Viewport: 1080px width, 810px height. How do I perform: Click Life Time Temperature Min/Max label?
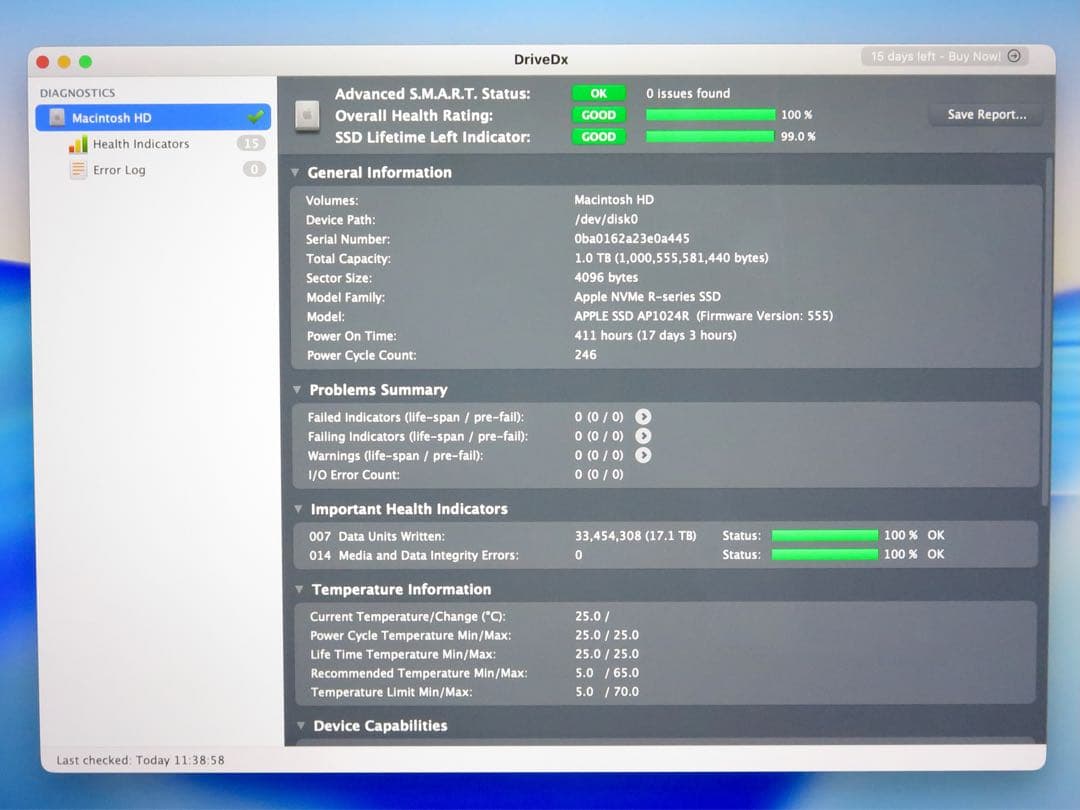click(403, 654)
